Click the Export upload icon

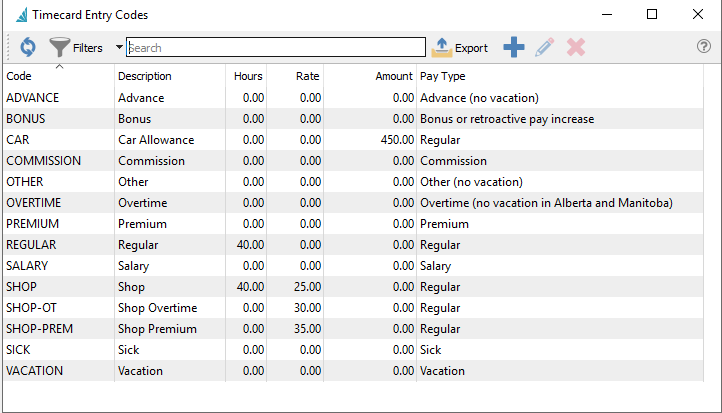(441, 47)
